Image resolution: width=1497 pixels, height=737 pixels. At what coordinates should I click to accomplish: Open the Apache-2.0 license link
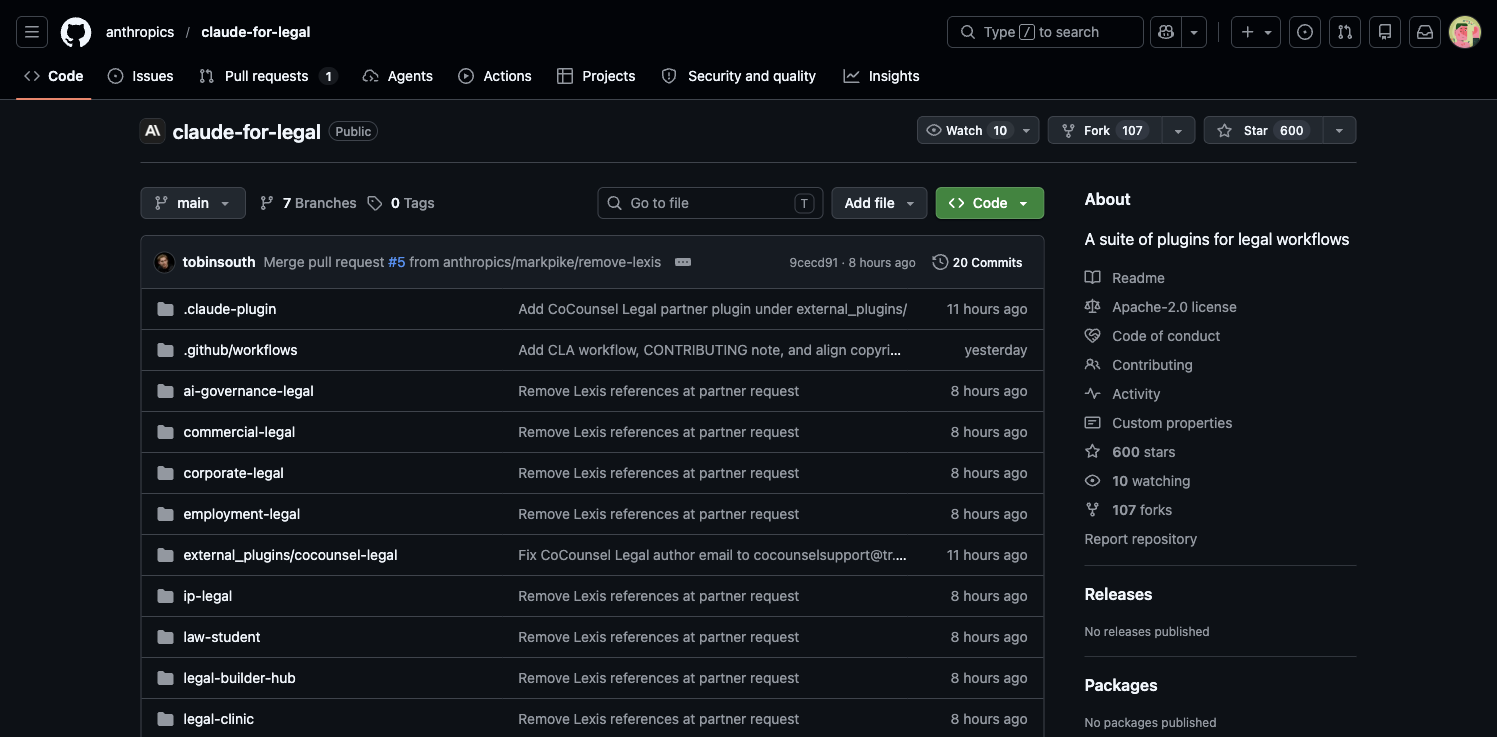click(1161, 307)
